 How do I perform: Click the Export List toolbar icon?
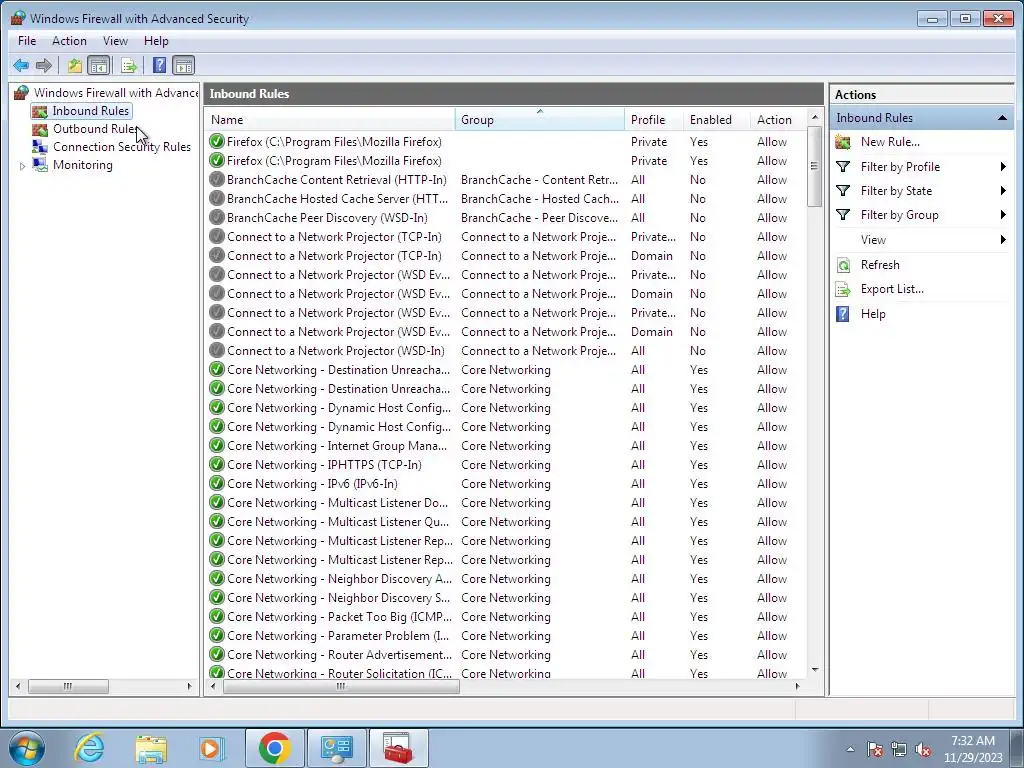[129, 65]
